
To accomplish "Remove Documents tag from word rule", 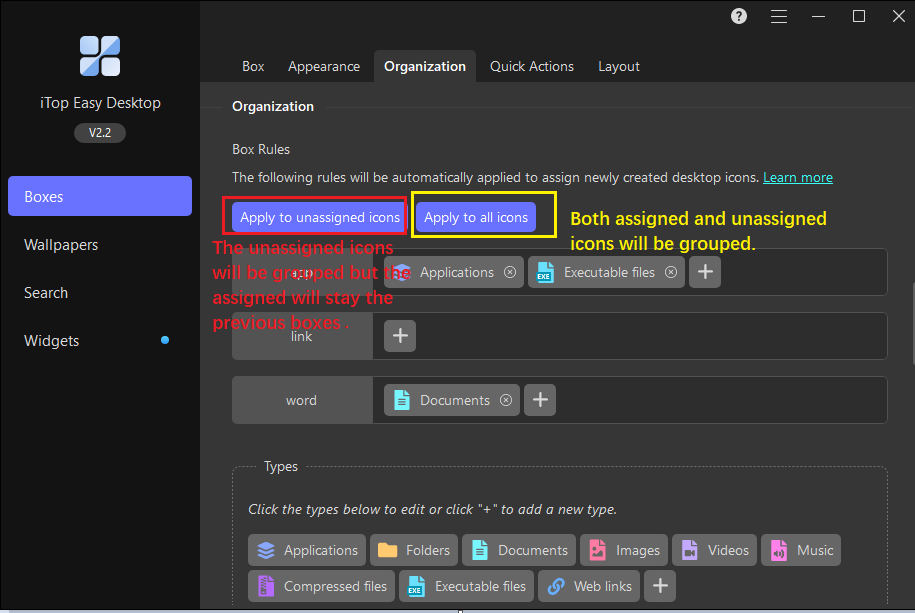I will click(x=506, y=400).
